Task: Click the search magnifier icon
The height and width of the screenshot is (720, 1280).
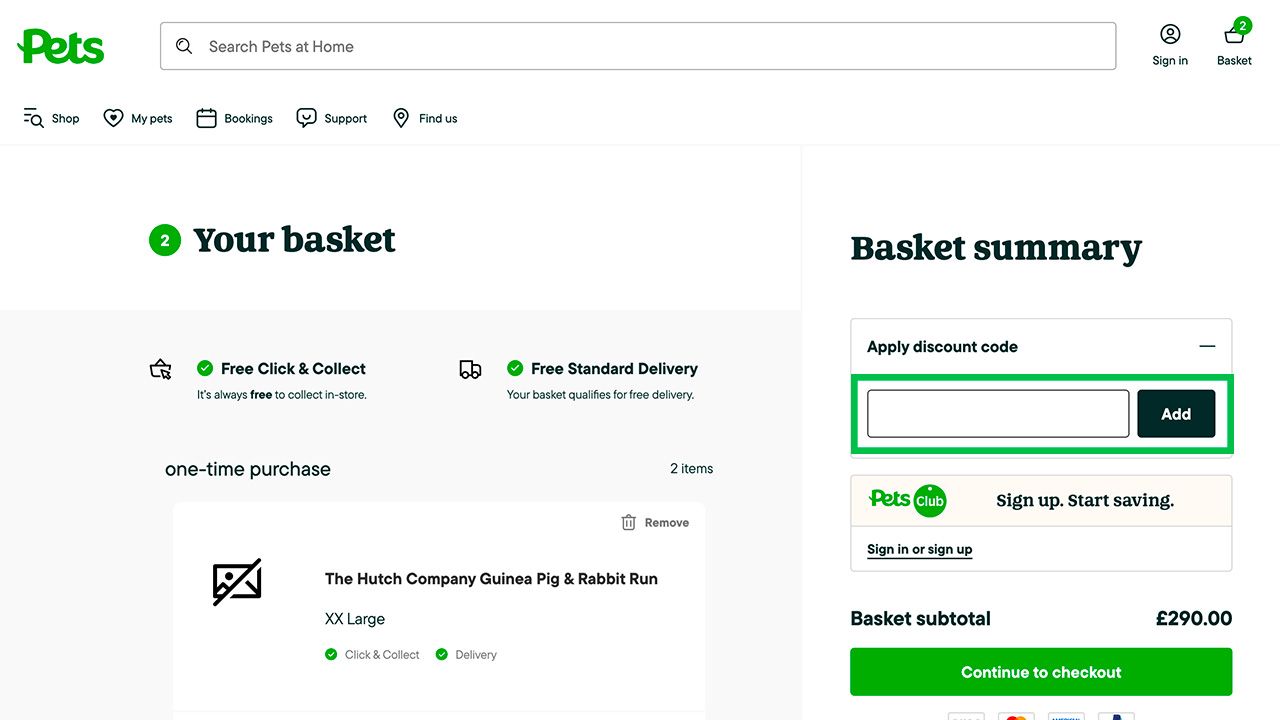Action: click(x=184, y=46)
